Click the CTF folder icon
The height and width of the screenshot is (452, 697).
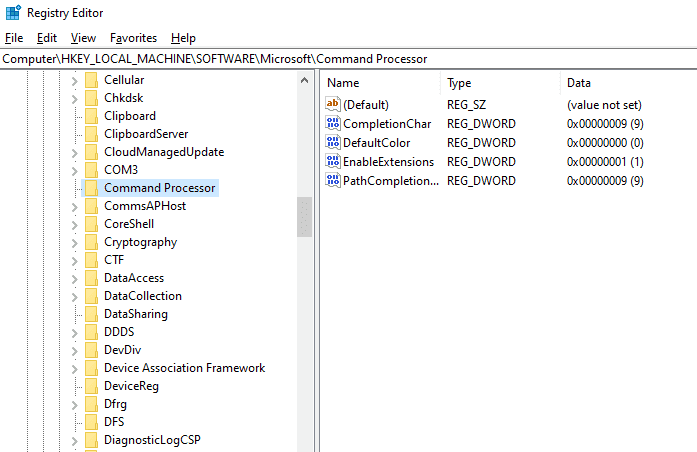click(91, 260)
